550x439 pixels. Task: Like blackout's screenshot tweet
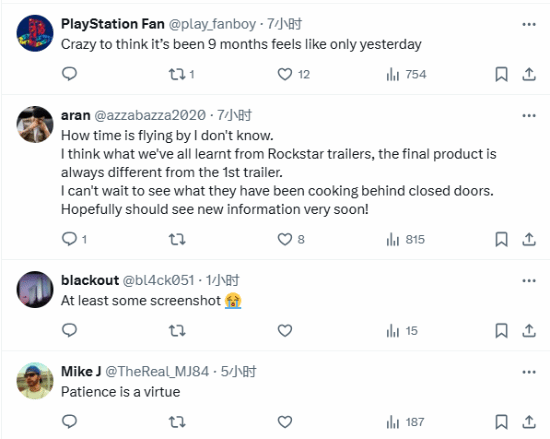pyautogui.click(x=284, y=331)
